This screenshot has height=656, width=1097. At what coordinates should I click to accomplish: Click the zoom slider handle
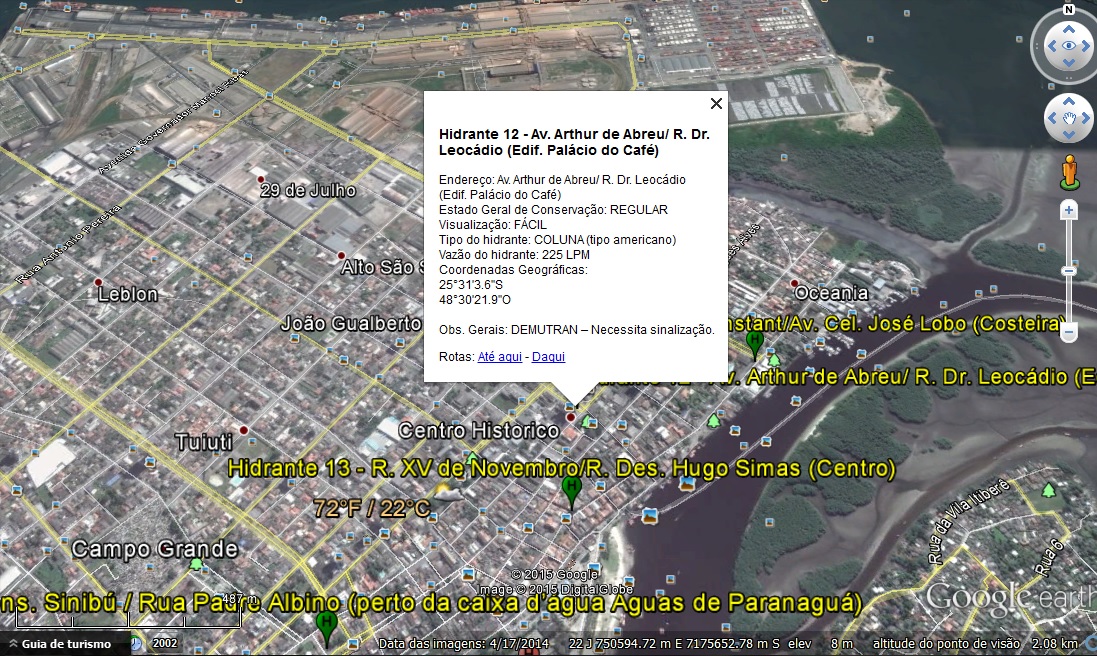click(x=1069, y=271)
